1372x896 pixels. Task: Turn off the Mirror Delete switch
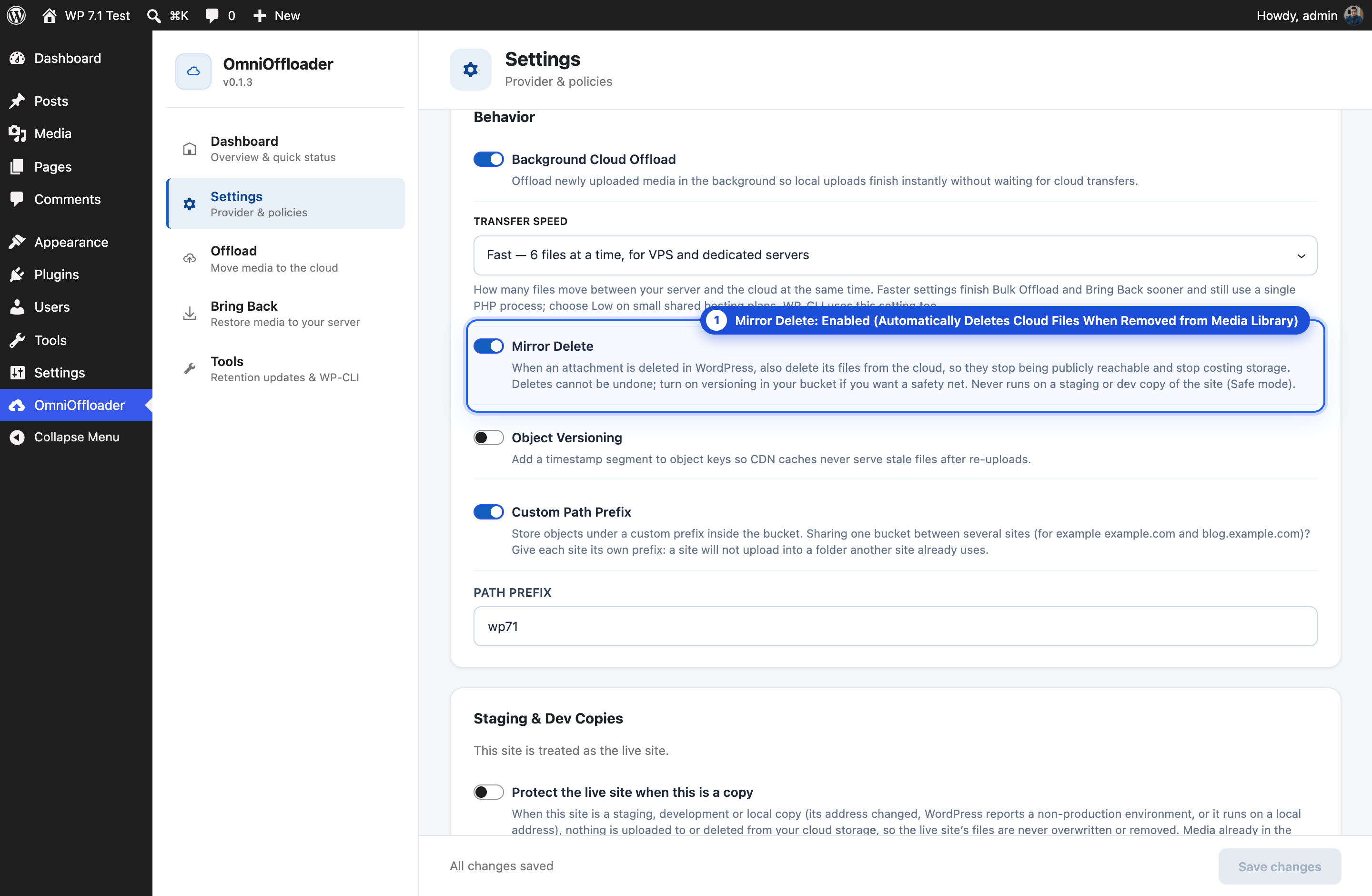tap(488, 346)
